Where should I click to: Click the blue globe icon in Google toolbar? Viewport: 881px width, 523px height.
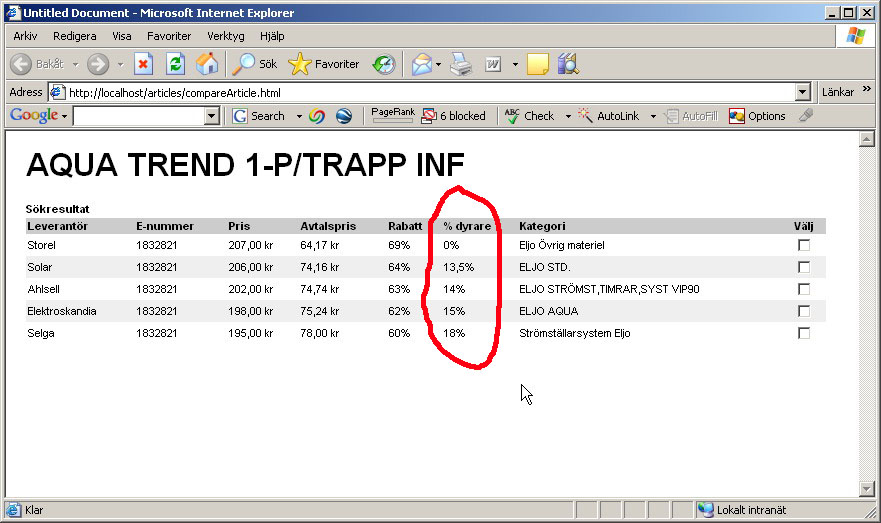[344, 116]
